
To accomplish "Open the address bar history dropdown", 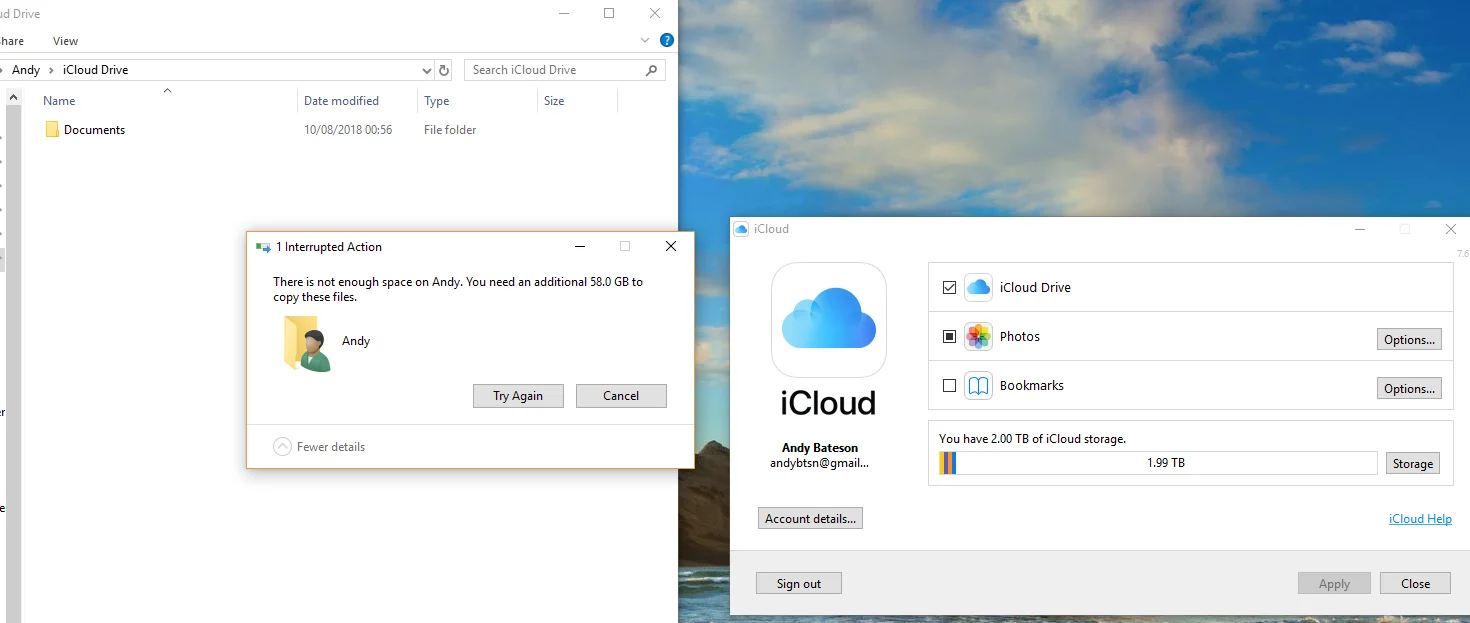I will 427,70.
